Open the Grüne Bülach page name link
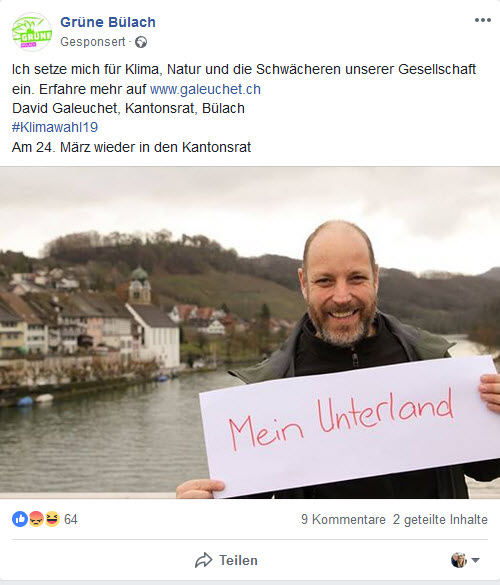 [x=108, y=22]
